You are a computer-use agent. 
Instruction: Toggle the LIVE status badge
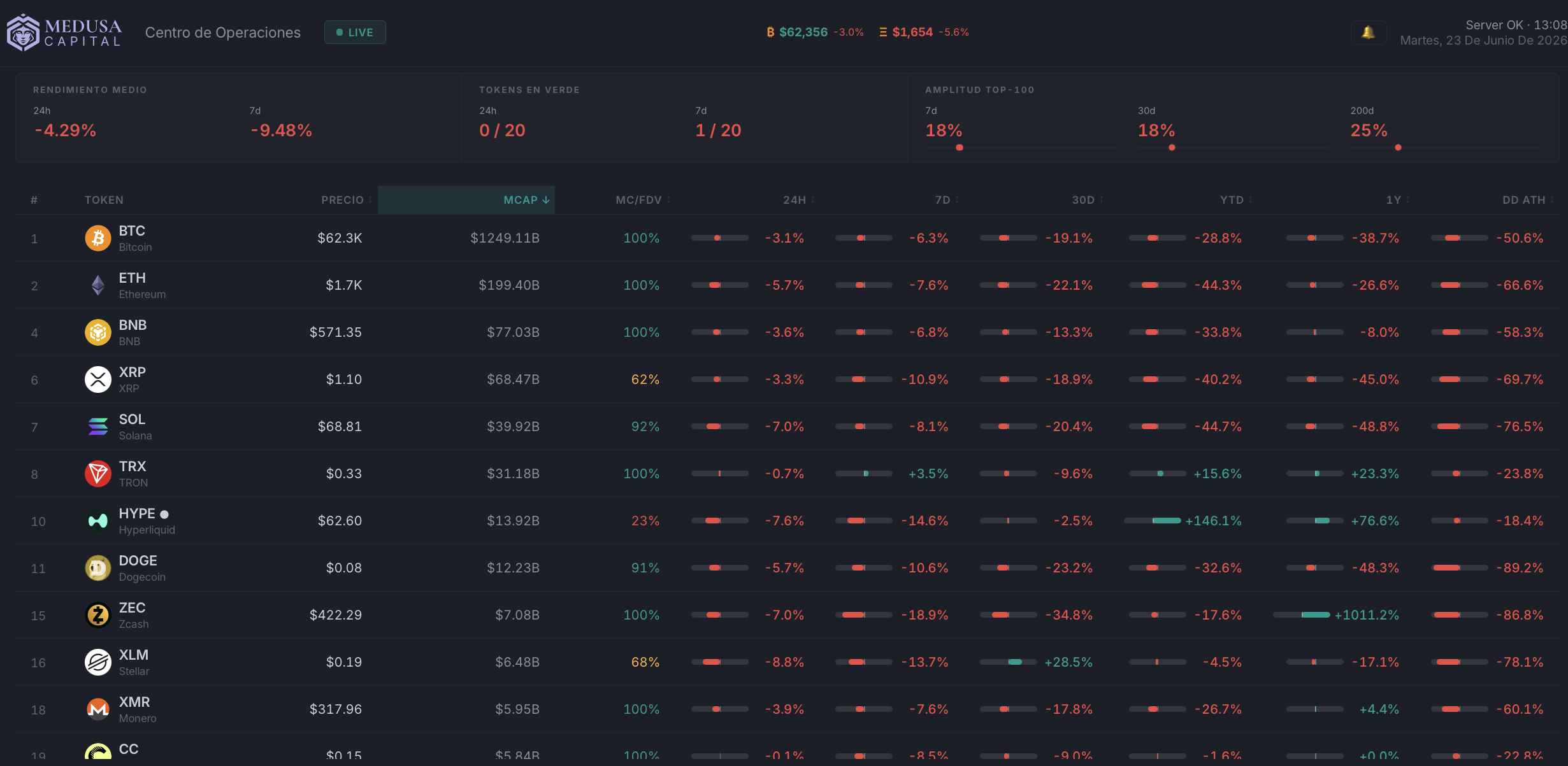coord(355,32)
